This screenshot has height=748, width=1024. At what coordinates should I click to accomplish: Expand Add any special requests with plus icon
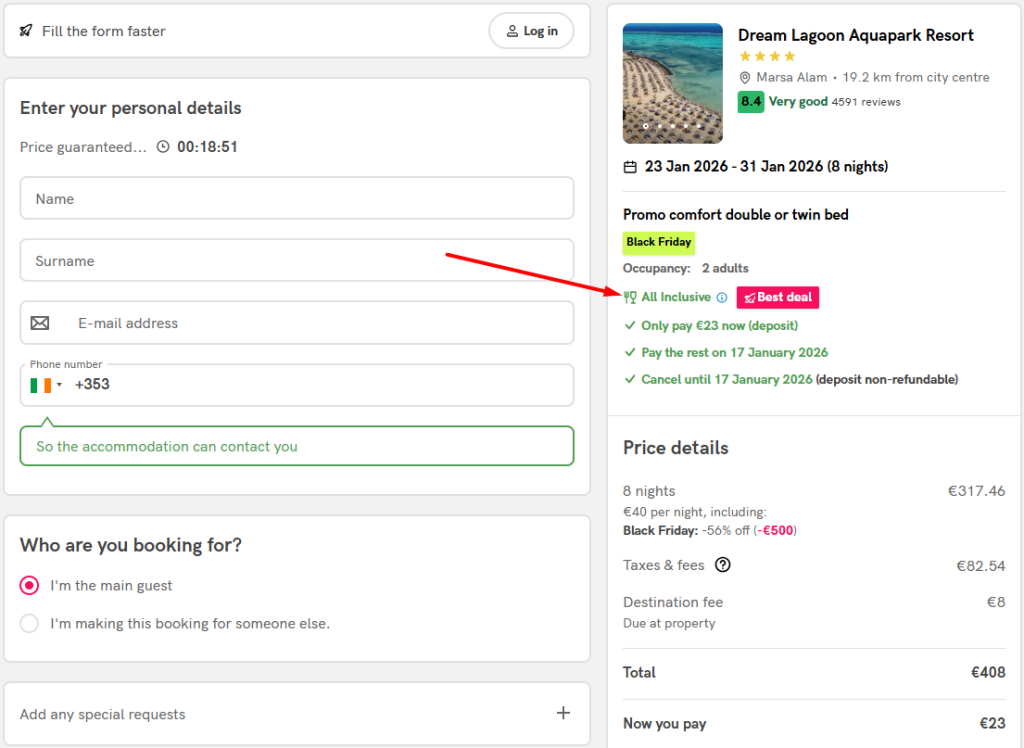(563, 713)
